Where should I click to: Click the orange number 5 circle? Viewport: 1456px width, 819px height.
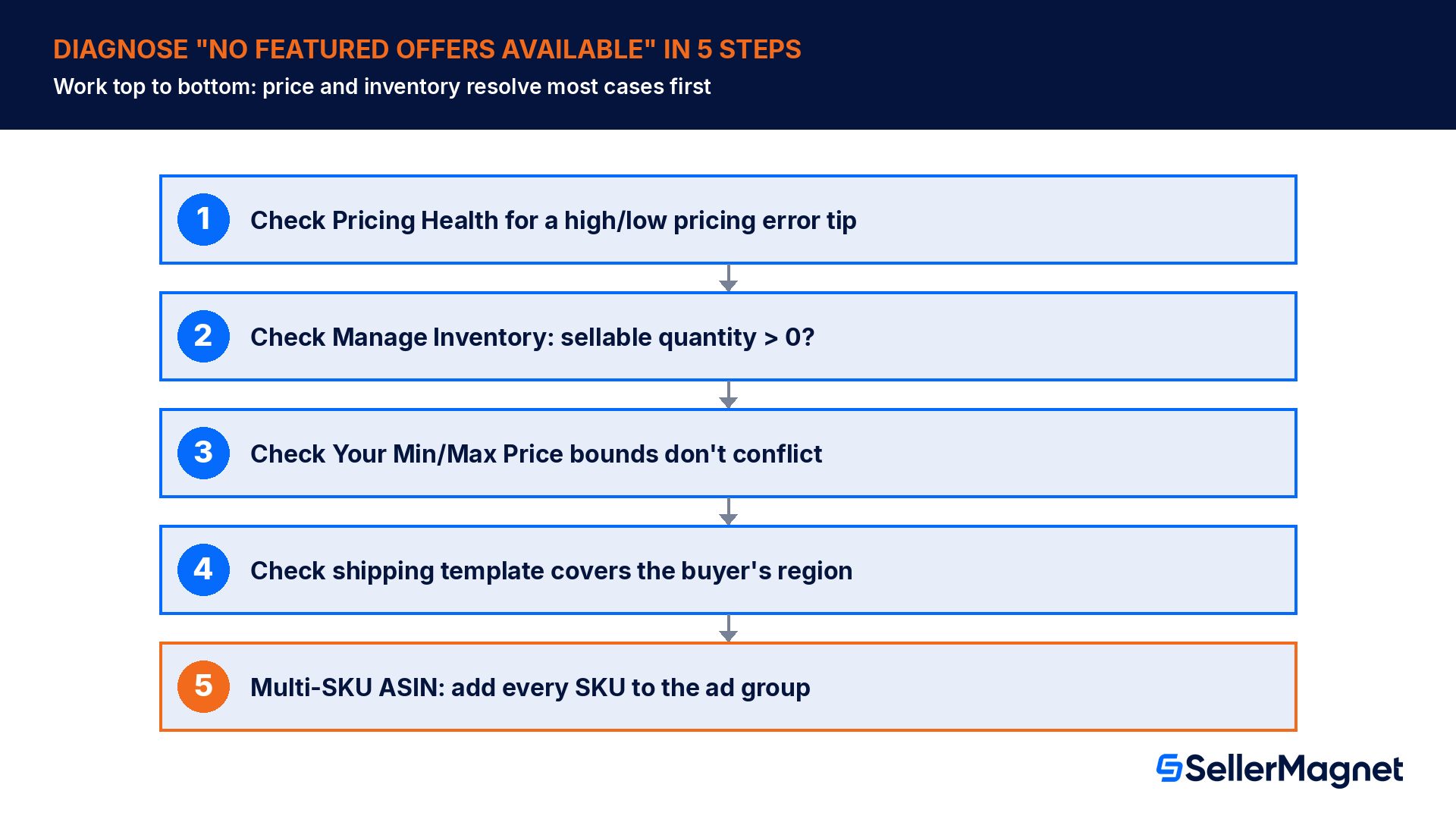203,686
